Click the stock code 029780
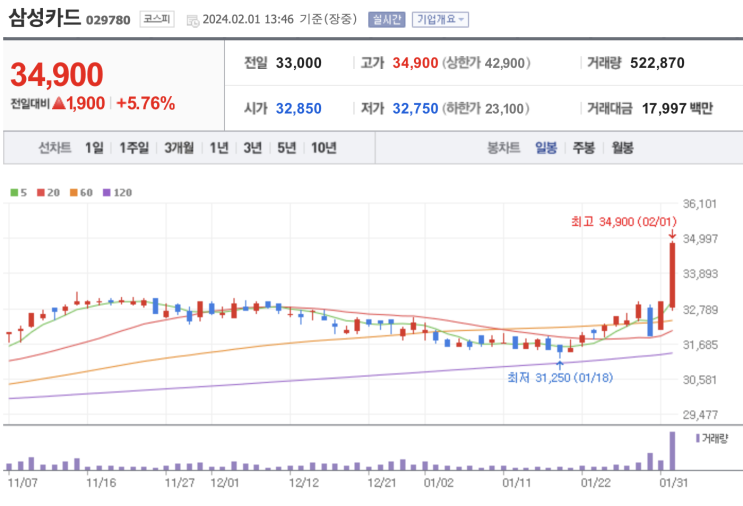The image size is (743, 506). point(108,20)
